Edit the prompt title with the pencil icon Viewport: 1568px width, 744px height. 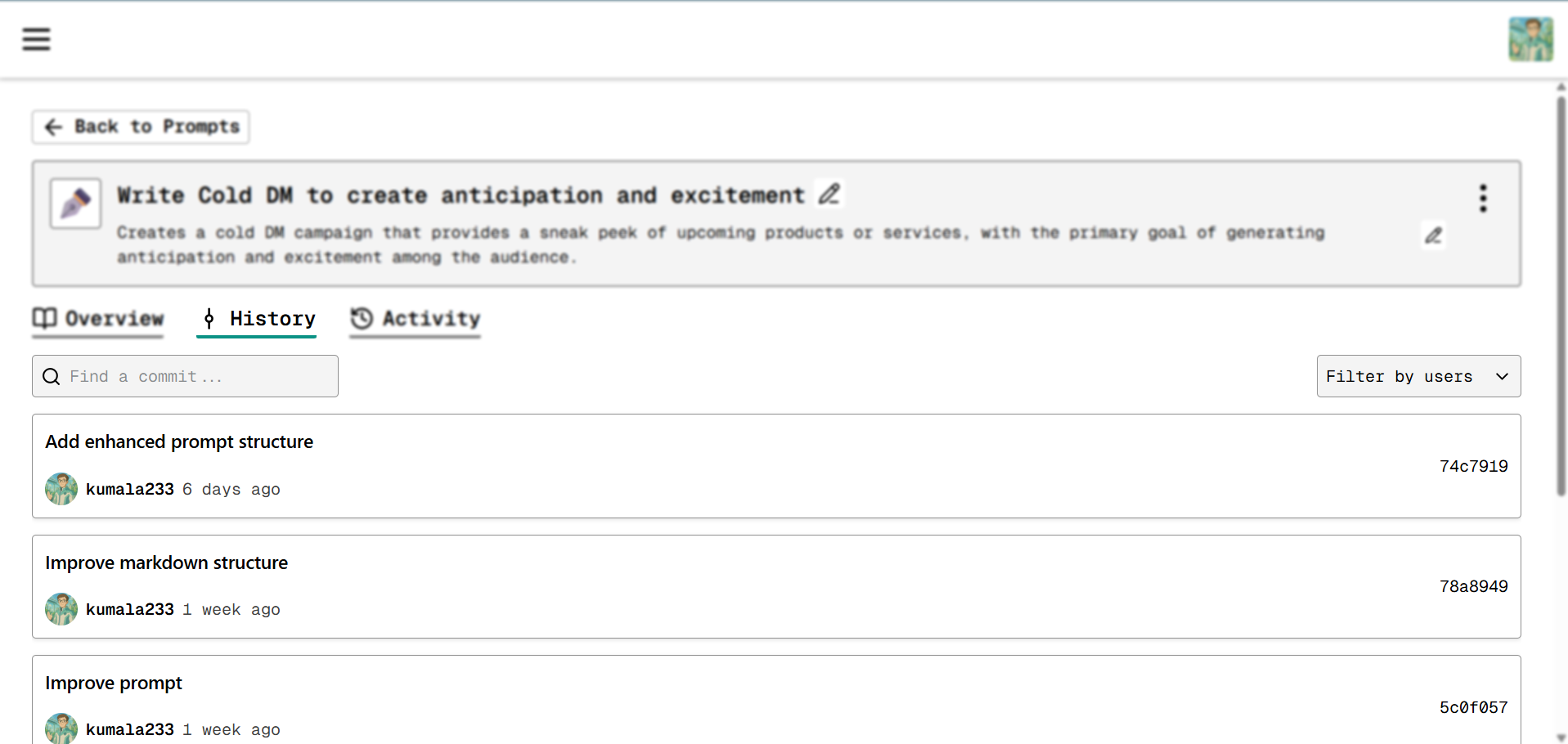[x=829, y=194]
